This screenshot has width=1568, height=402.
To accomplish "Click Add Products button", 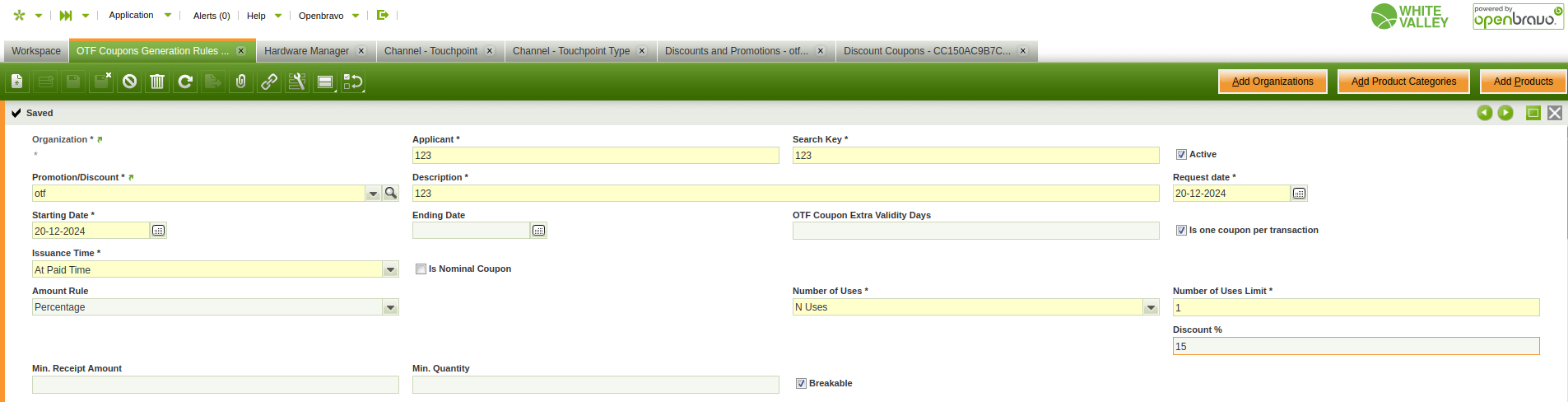I will click(1524, 82).
